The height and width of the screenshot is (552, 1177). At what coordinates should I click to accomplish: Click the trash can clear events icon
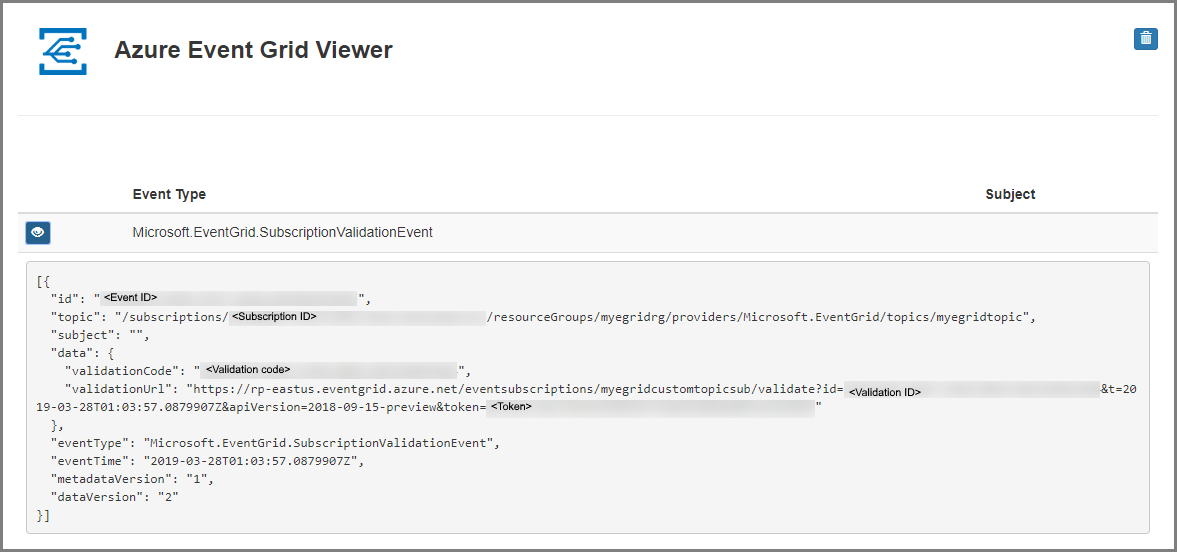[1145, 39]
